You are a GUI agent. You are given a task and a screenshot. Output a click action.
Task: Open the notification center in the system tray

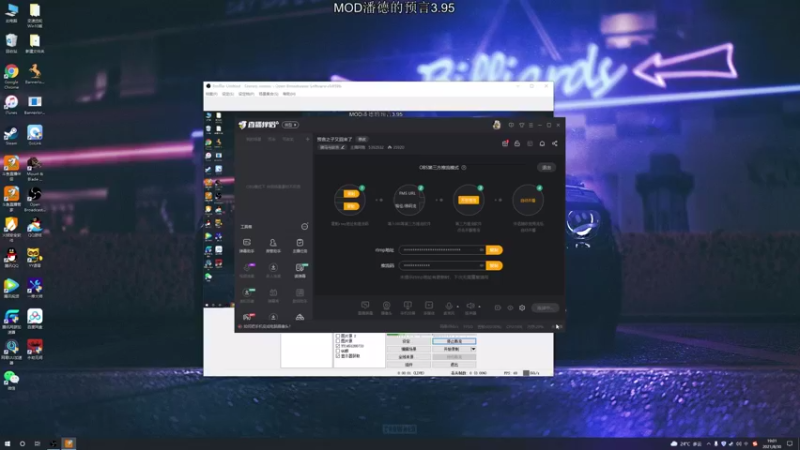(x=790, y=443)
